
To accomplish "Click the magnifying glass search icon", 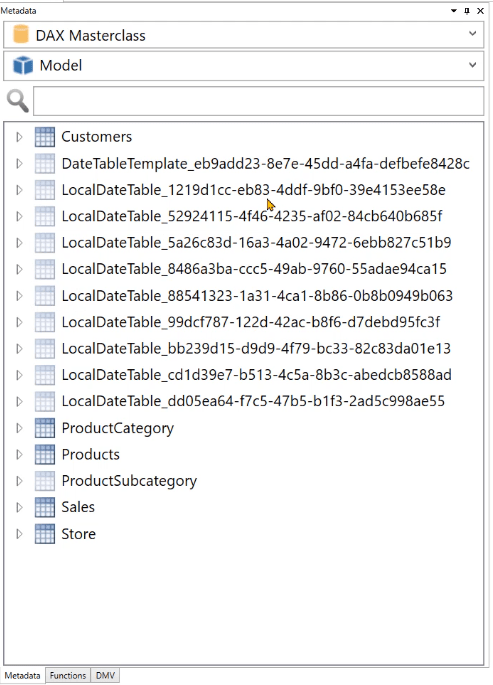I will click(x=18, y=101).
